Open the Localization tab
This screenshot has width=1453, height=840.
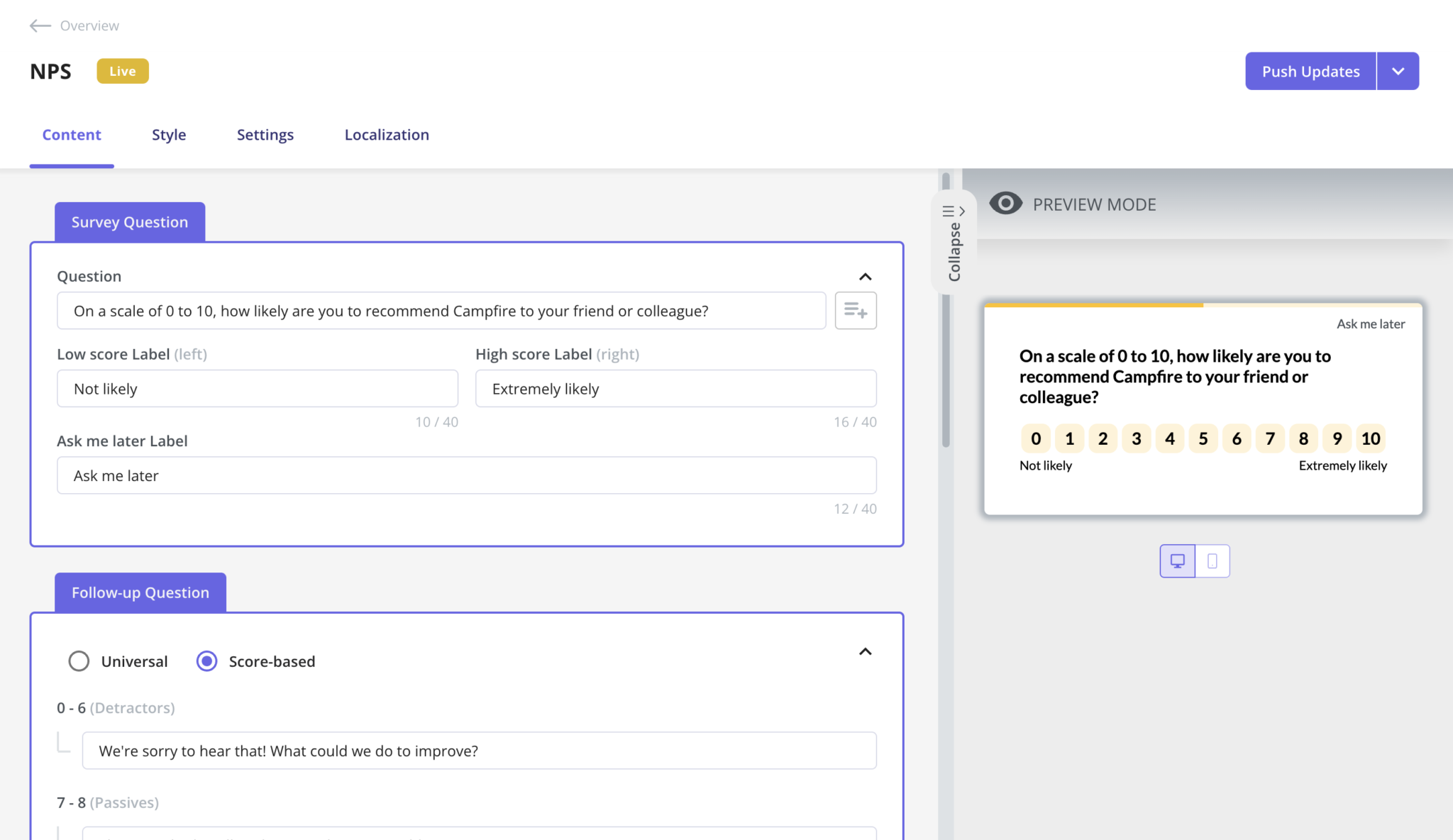[386, 135]
